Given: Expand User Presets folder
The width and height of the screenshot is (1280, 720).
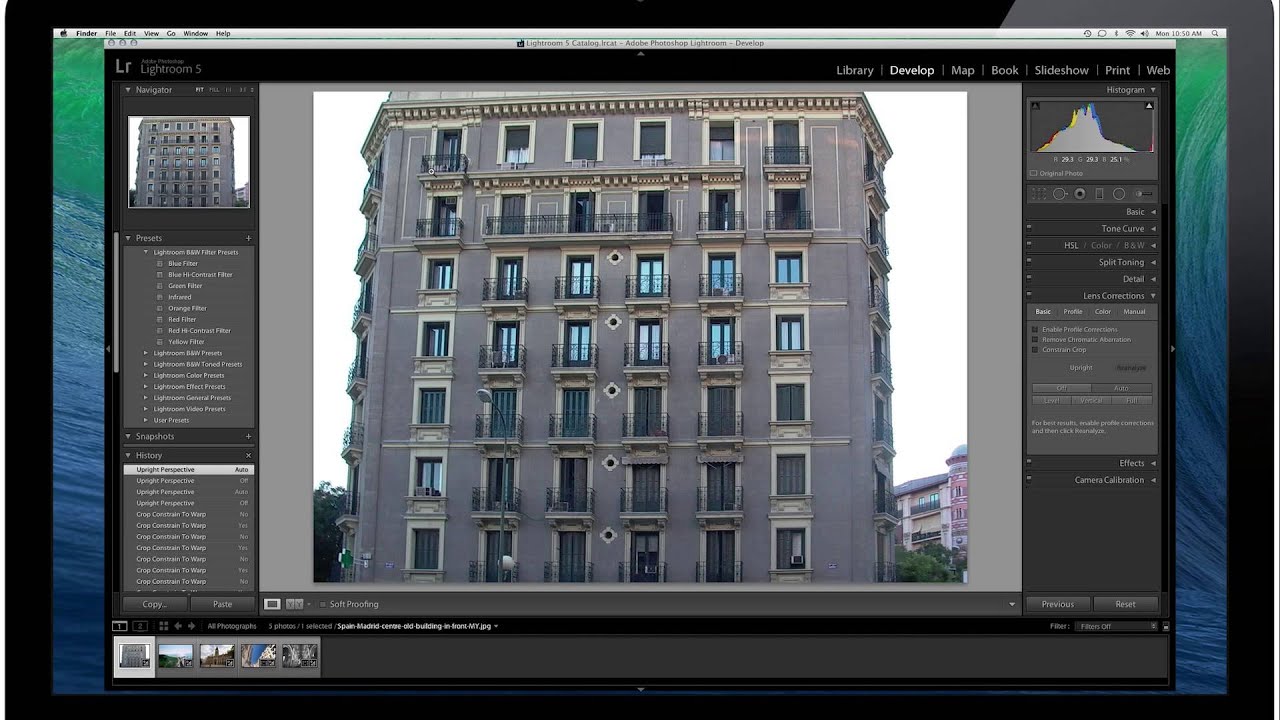Looking at the screenshot, I should tap(146, 420).
